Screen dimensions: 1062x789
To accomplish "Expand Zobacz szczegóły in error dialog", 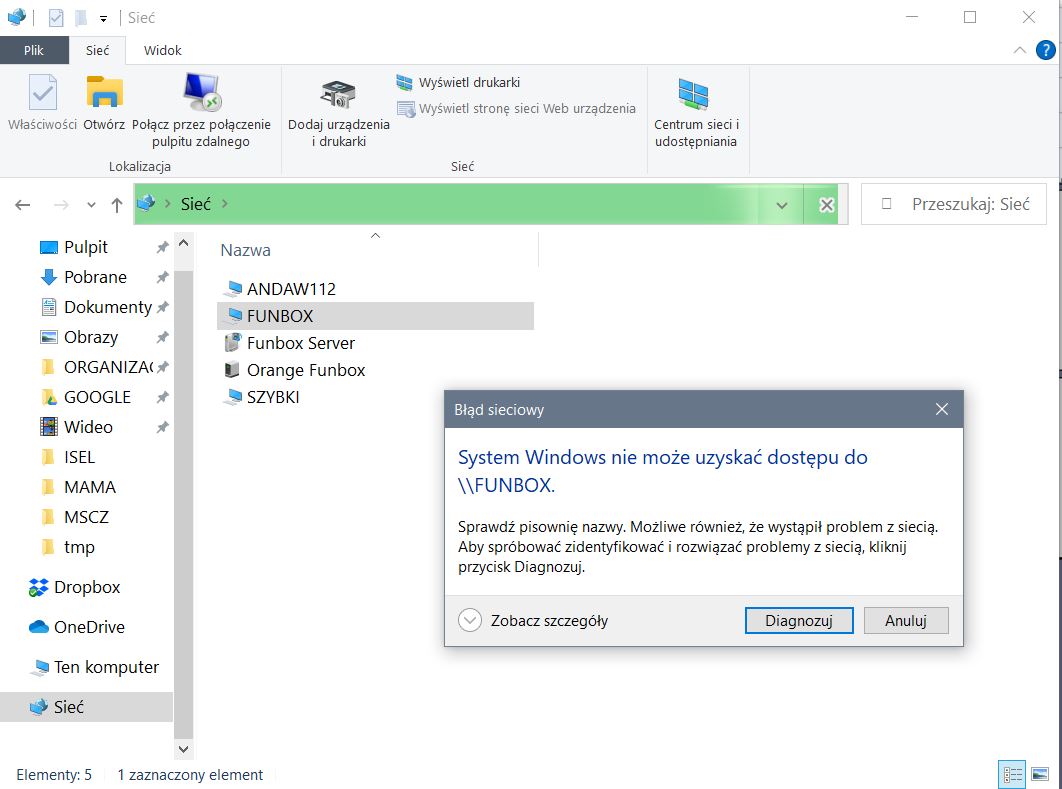I will pos(470,620).
